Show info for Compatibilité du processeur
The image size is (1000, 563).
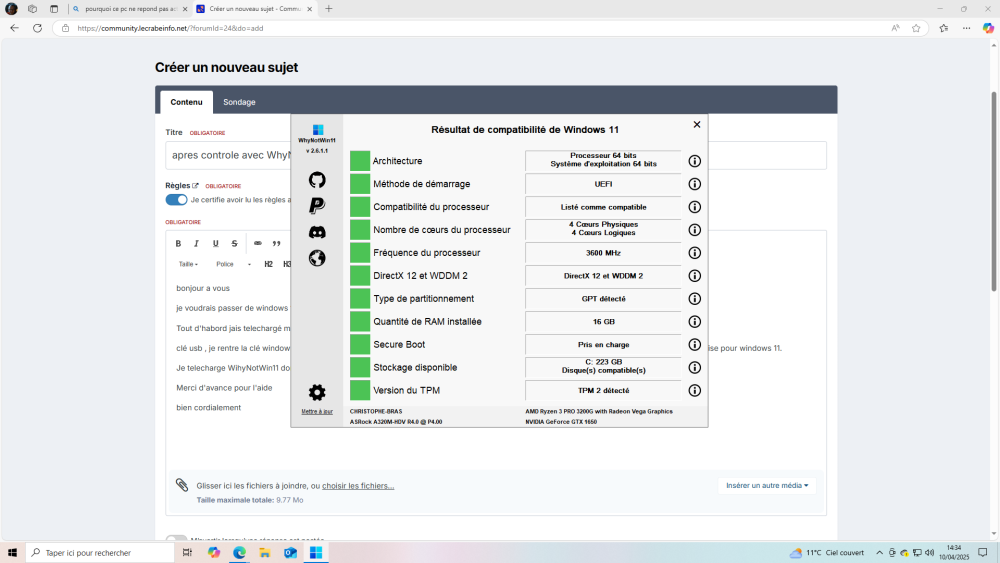pyautogui.click(x=695, y=207)
